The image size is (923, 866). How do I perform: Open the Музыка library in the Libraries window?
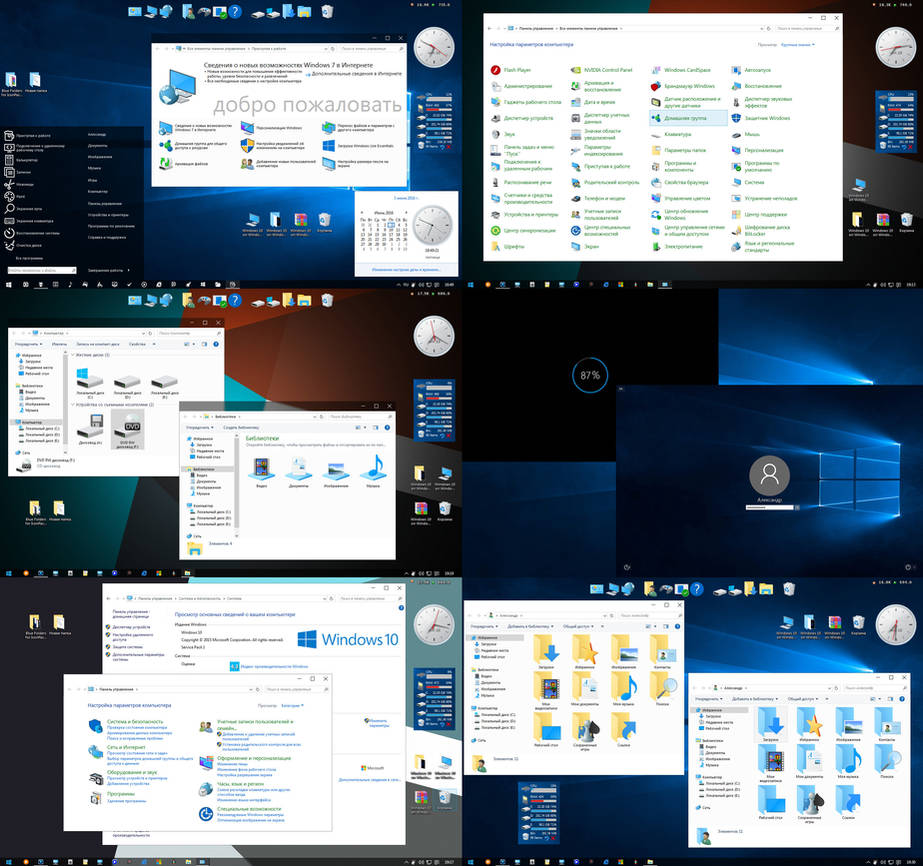coord(373,471)
